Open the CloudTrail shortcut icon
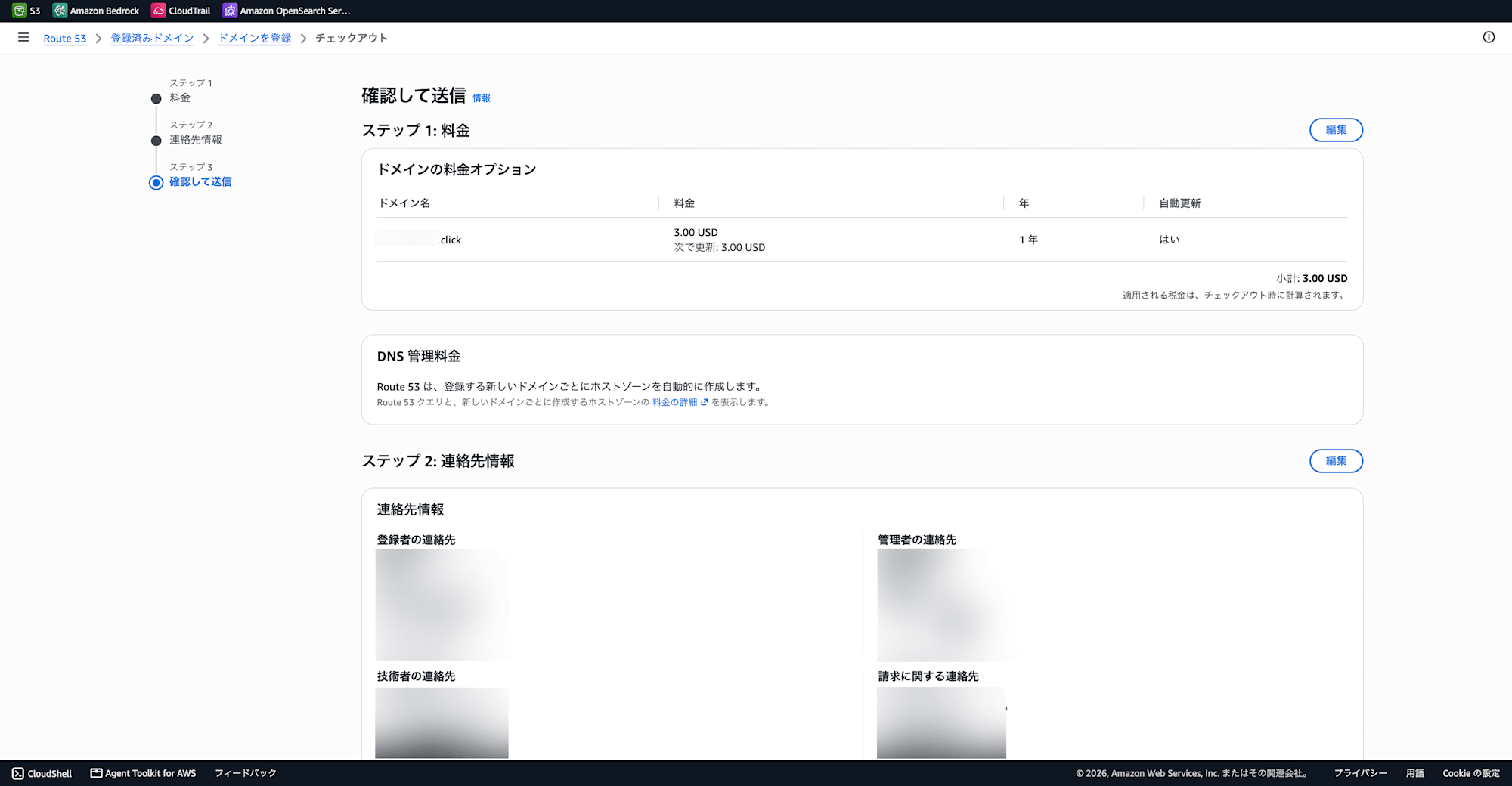Viewport: 1512px width, 786px height. click(158, 11)
